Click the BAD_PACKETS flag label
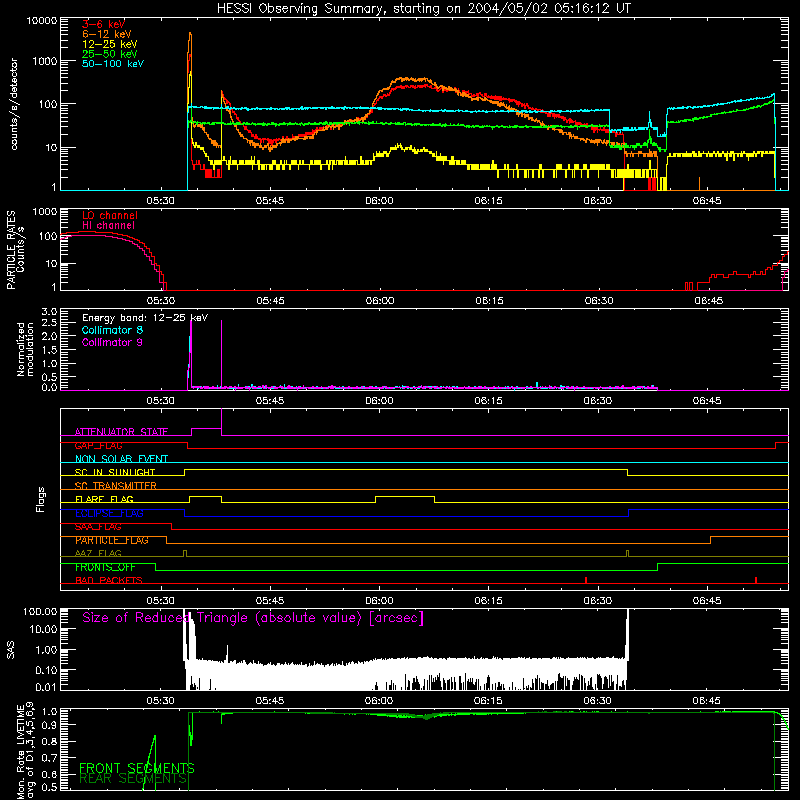800x800 pixels. click(x=109, y=581)
